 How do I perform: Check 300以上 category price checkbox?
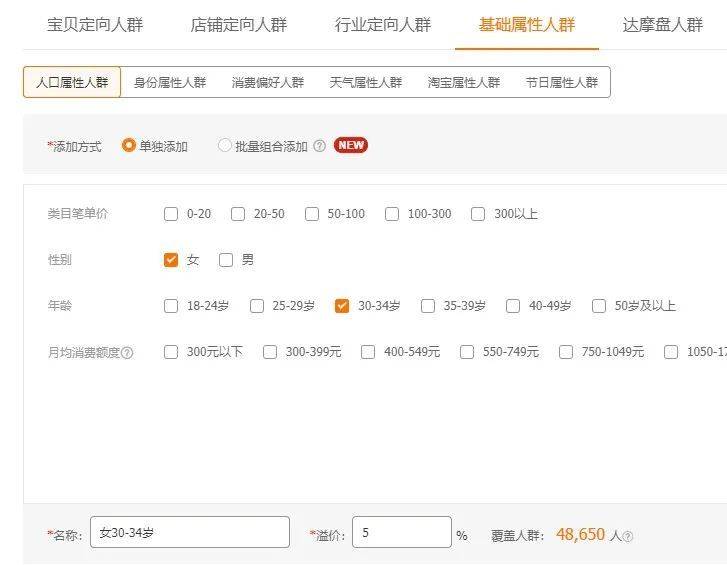(478, 214)
